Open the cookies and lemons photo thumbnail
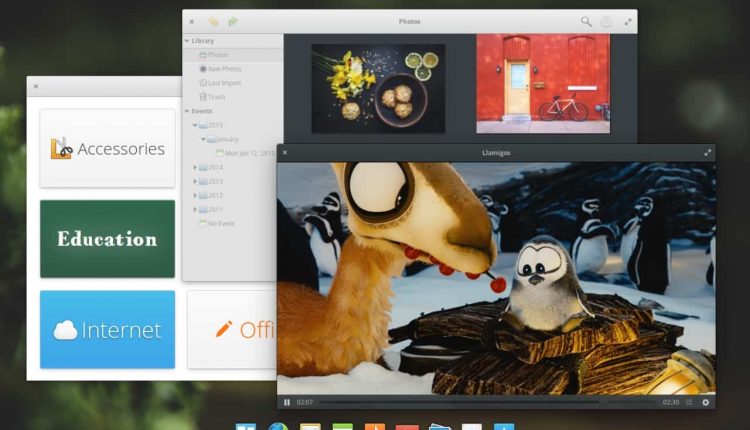The width and height of the screenshot is (750, 430). pos(378,89)
